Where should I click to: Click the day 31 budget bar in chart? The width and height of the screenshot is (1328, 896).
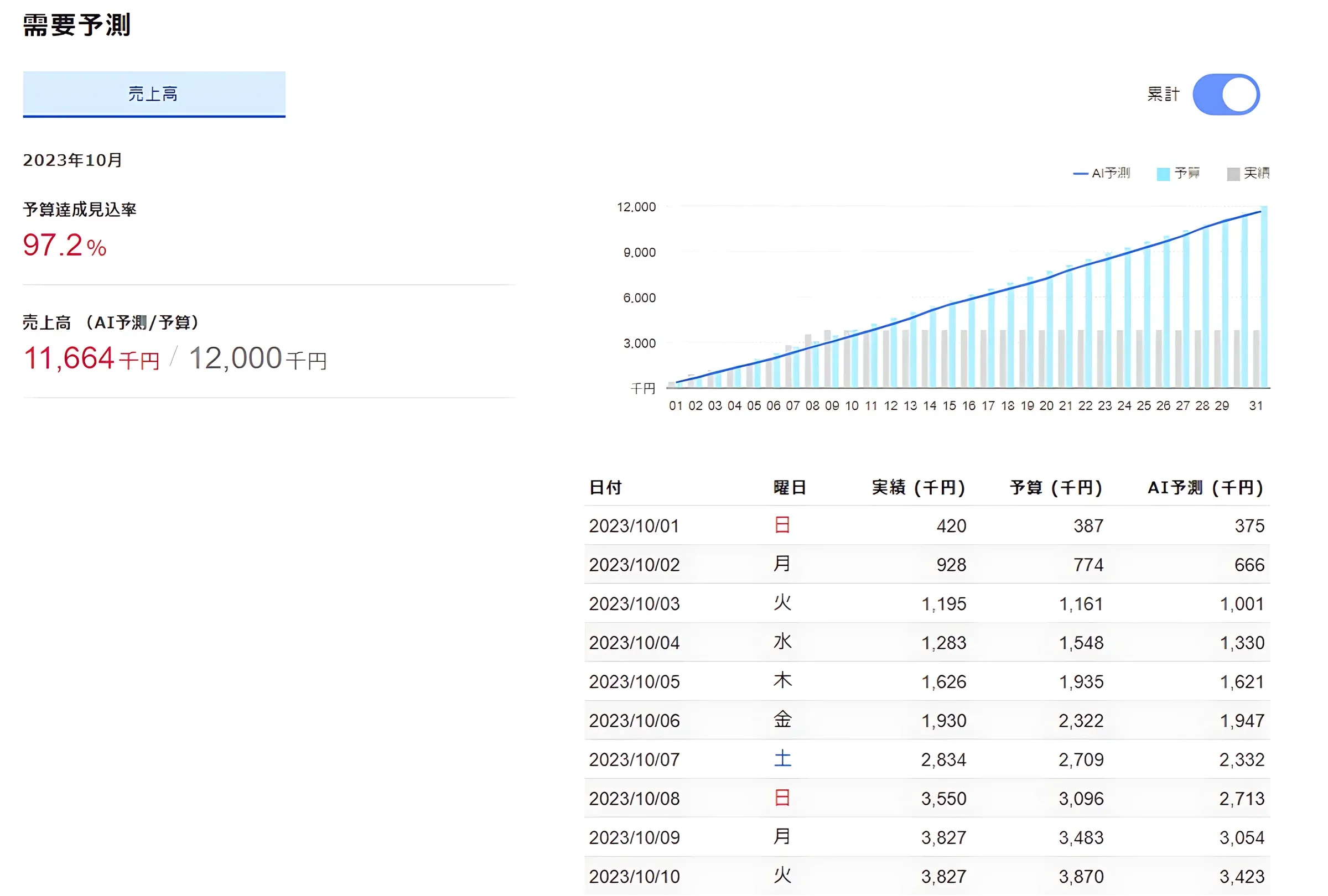pos(1264,297)
